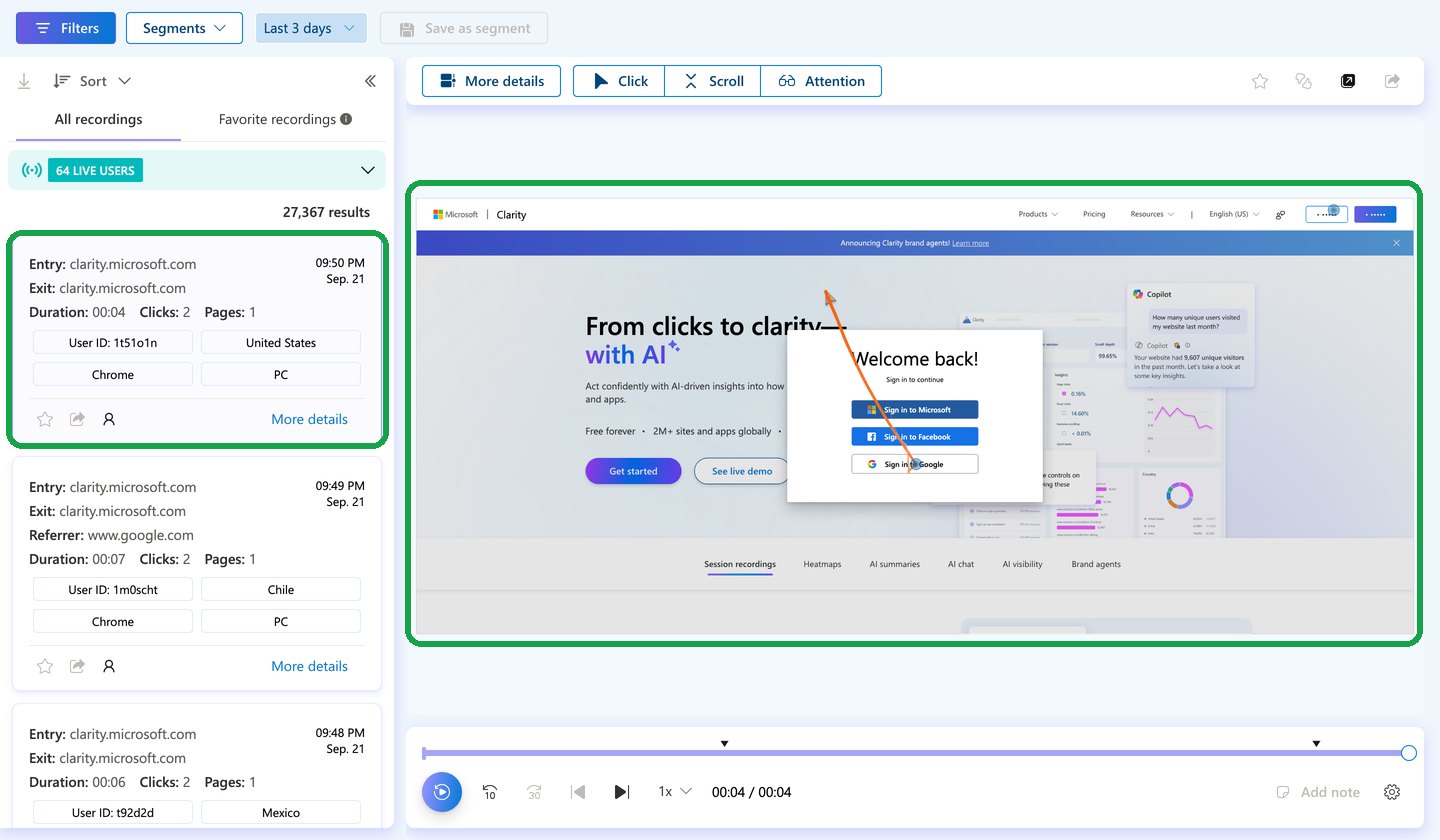Image resolution: width=1440 pixels, height=840 pixels.
Task: Open the recording in a new window icon
Action: pyautogui.click(x=1348, y=81)
